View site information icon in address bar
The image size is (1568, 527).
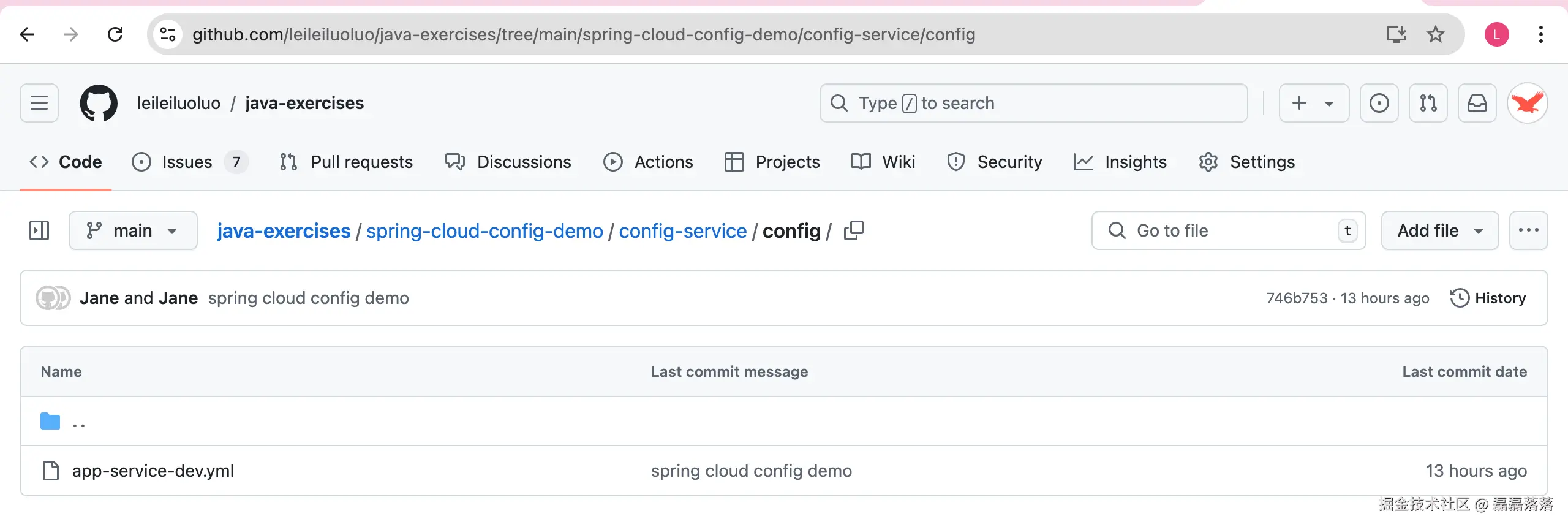pos(168,34)
